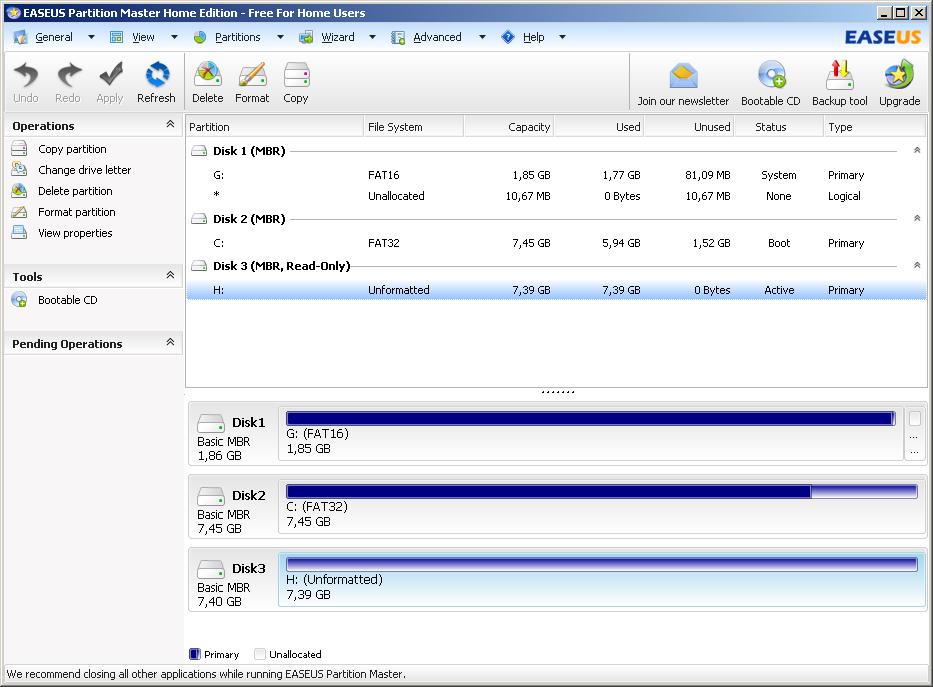Click the Disk 2 (MBR) header icon

click(x=199, y=219)
